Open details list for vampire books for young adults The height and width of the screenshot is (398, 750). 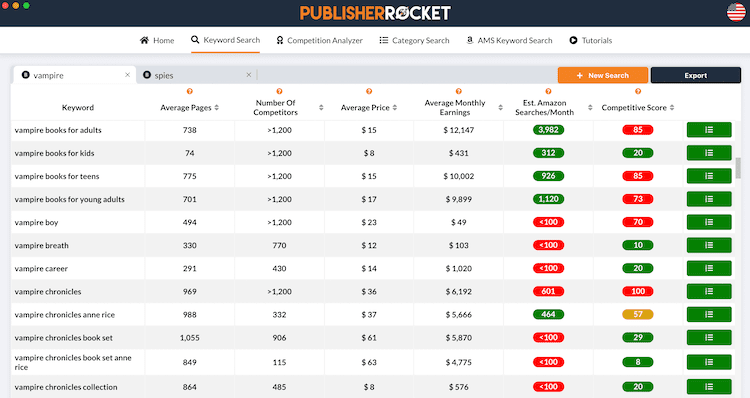[709, 199]
